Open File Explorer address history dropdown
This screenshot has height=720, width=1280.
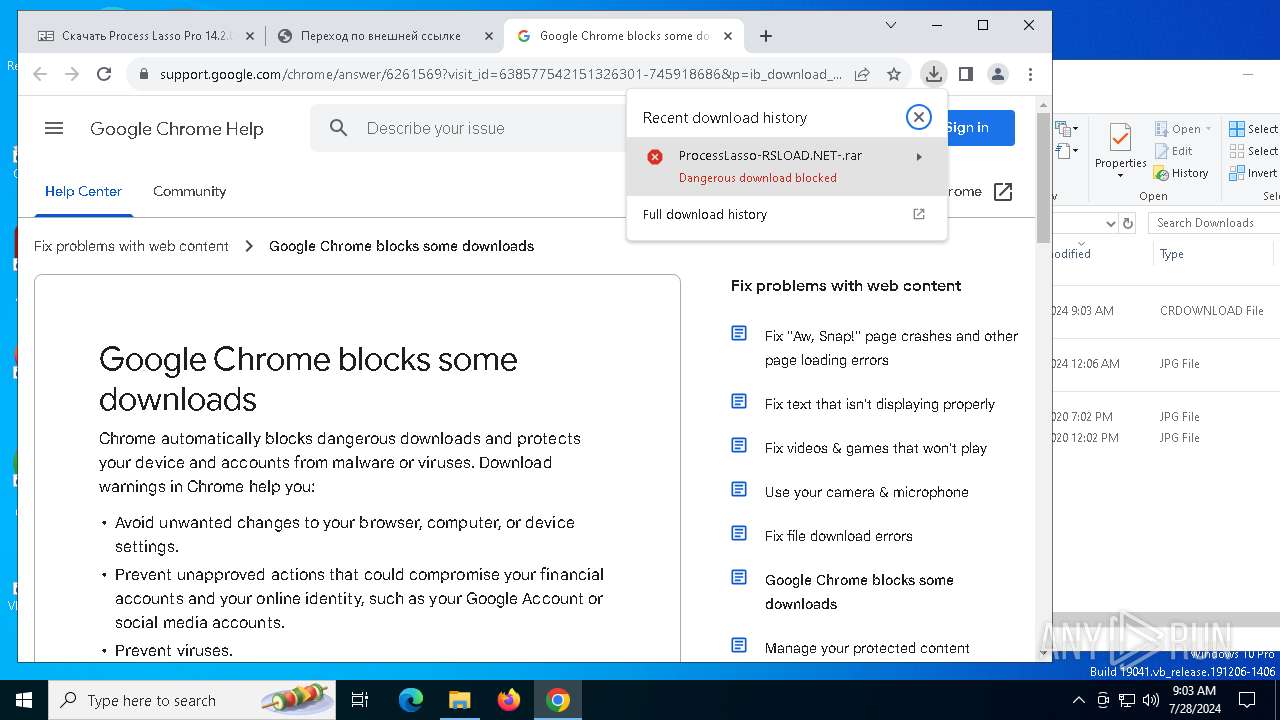pos(1109,223)
